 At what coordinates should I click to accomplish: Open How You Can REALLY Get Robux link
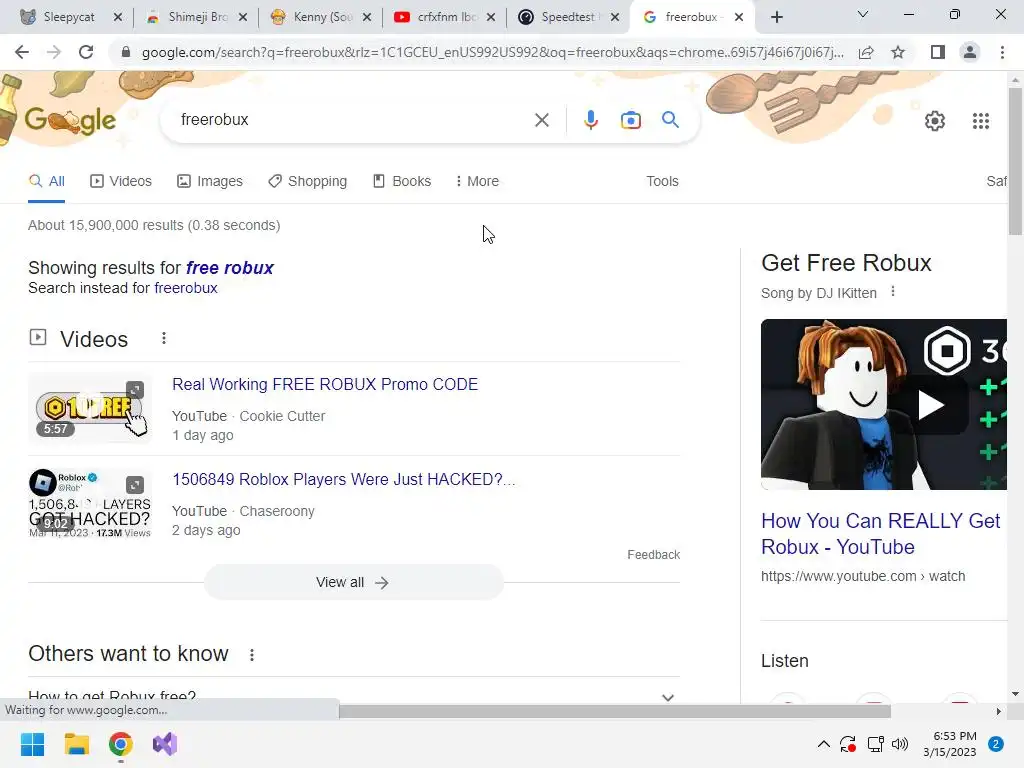(880, 534)
